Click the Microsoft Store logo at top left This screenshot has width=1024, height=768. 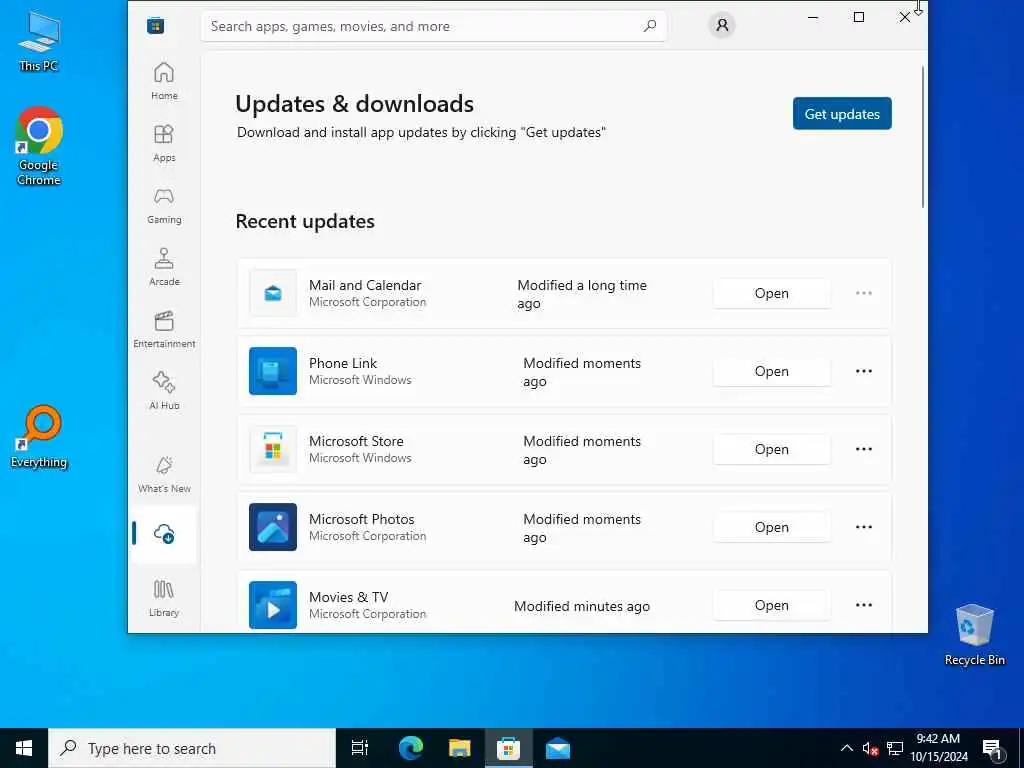(x=155, y=26)
